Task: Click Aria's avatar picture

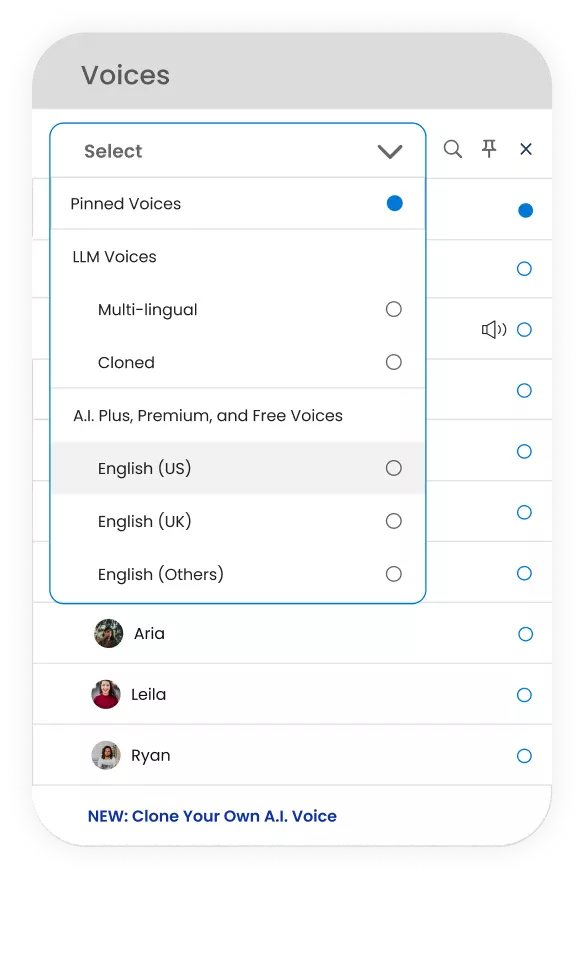Action: (x=108, y=633)
